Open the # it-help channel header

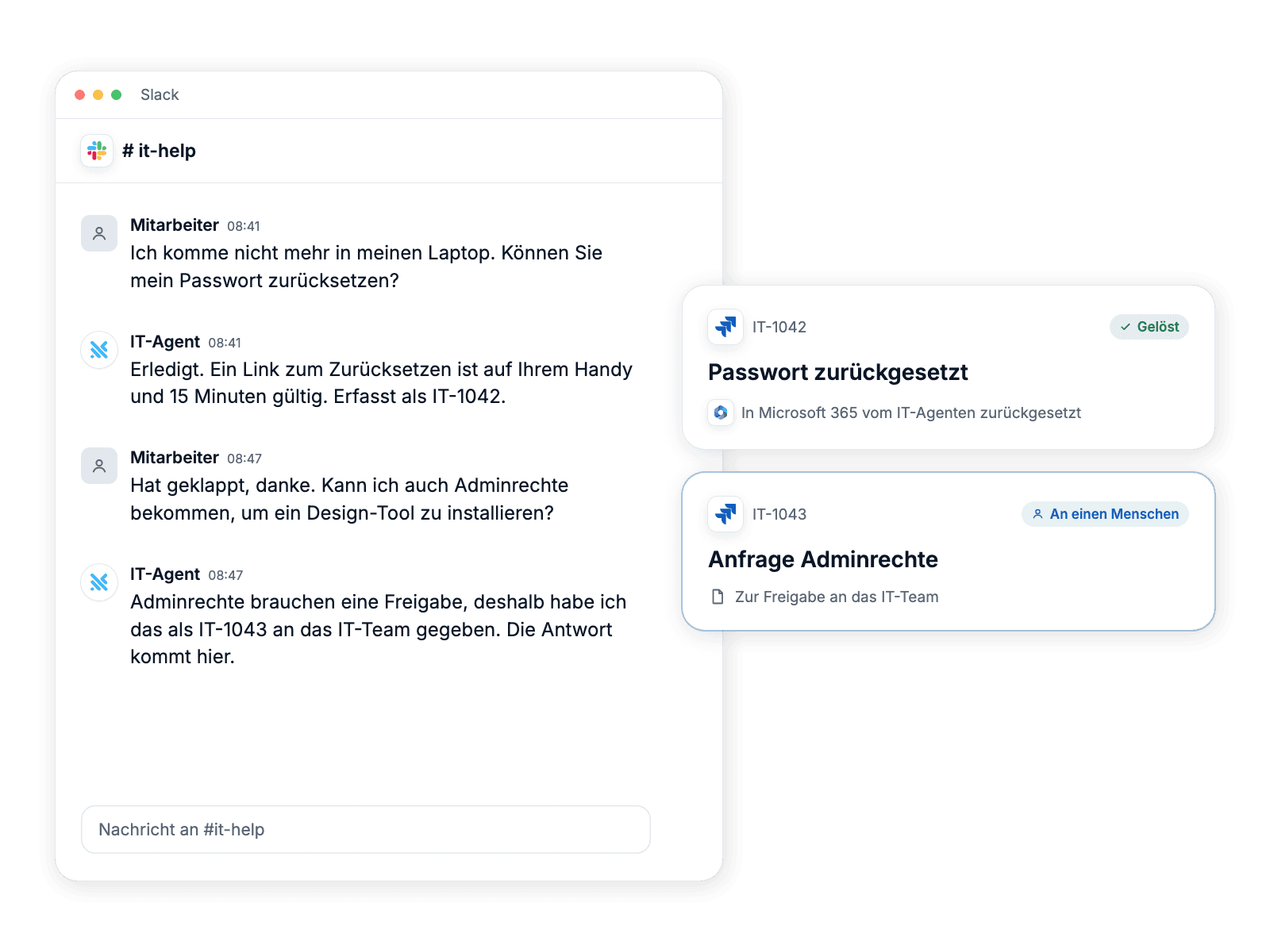[x=160, y=151]
